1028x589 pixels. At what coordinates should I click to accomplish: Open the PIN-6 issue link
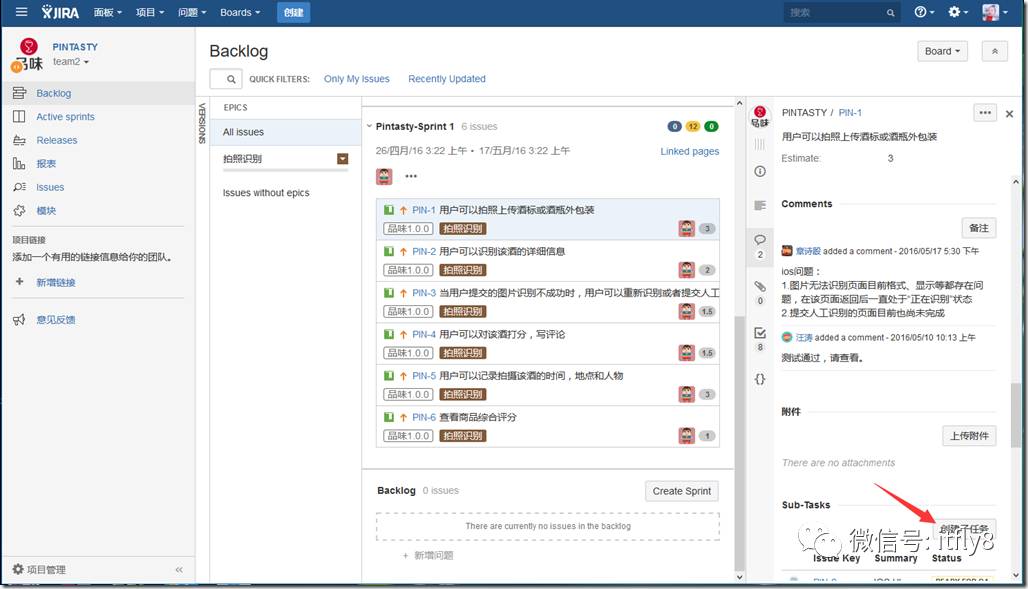424,417
